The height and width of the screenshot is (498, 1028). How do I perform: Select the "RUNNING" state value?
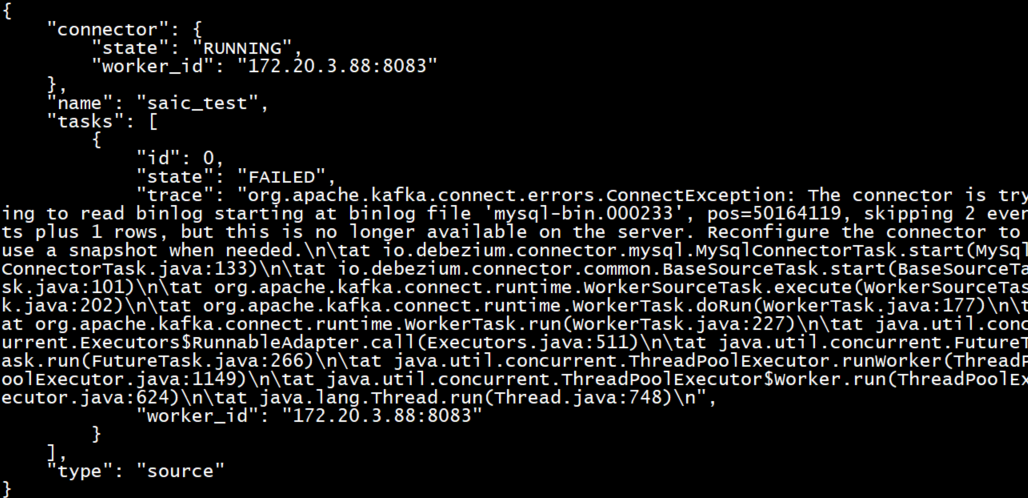pyautogui.click(x=243, y=48)
